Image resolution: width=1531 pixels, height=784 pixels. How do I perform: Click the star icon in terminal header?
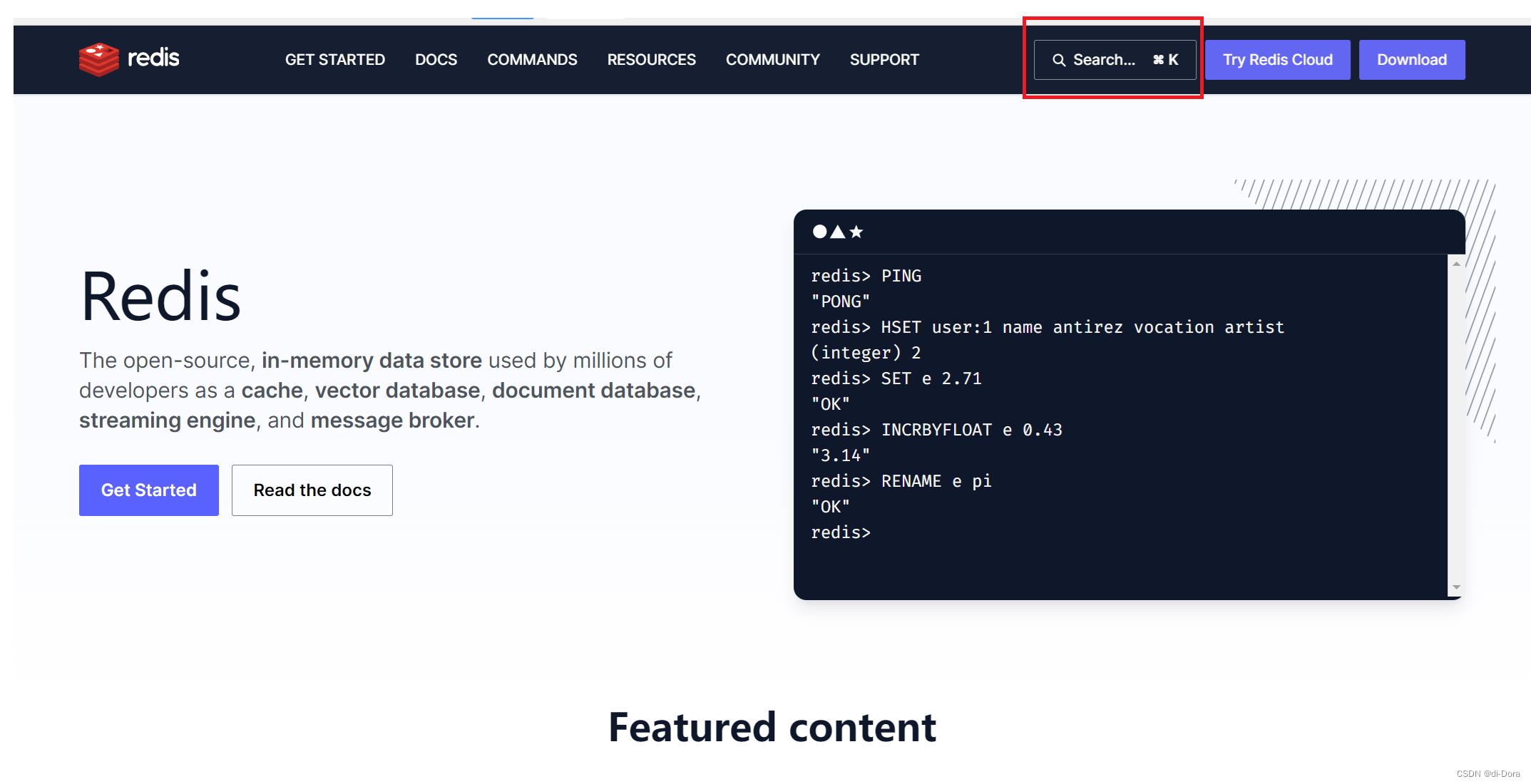[856, 232]
